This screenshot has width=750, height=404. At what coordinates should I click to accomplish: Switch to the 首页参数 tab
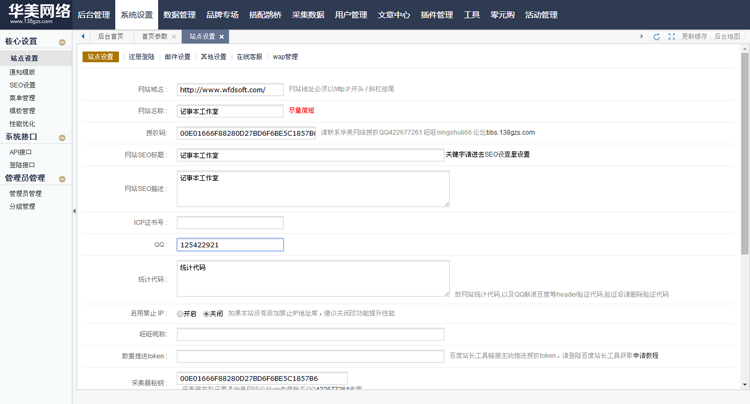click(x=154, y=36)
